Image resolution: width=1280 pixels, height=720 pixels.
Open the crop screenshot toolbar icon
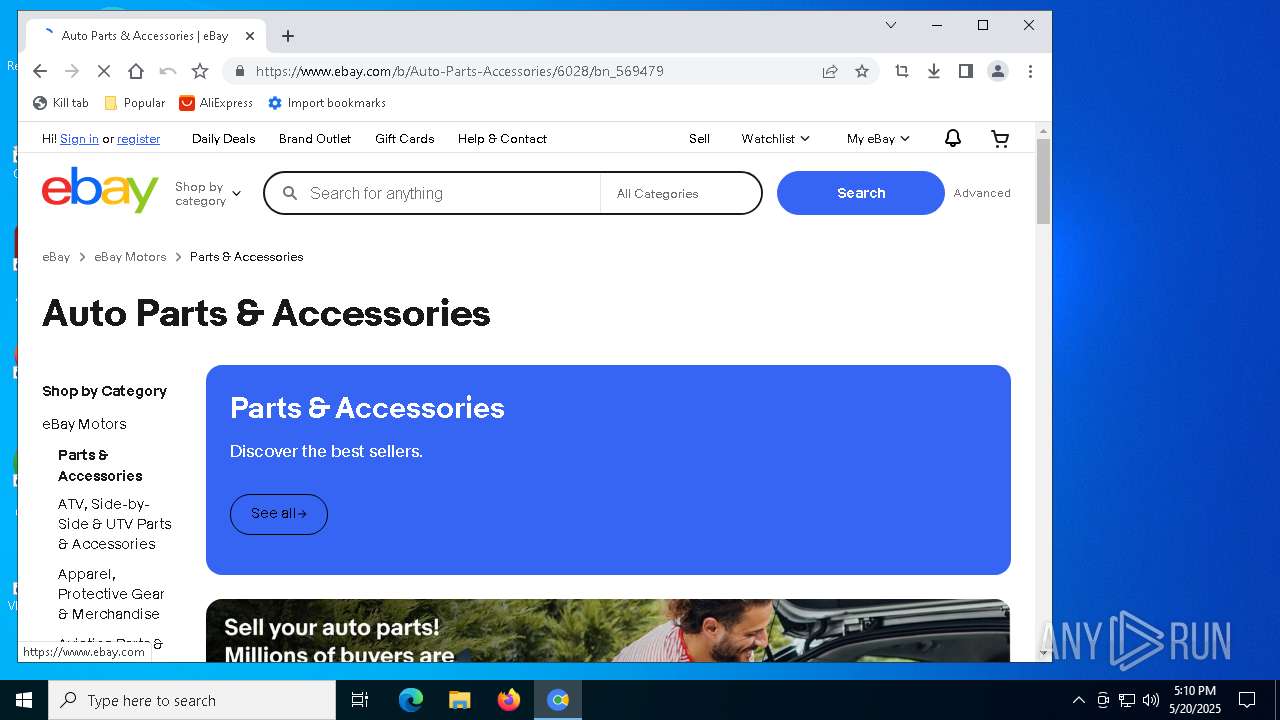tap(902, 71)
